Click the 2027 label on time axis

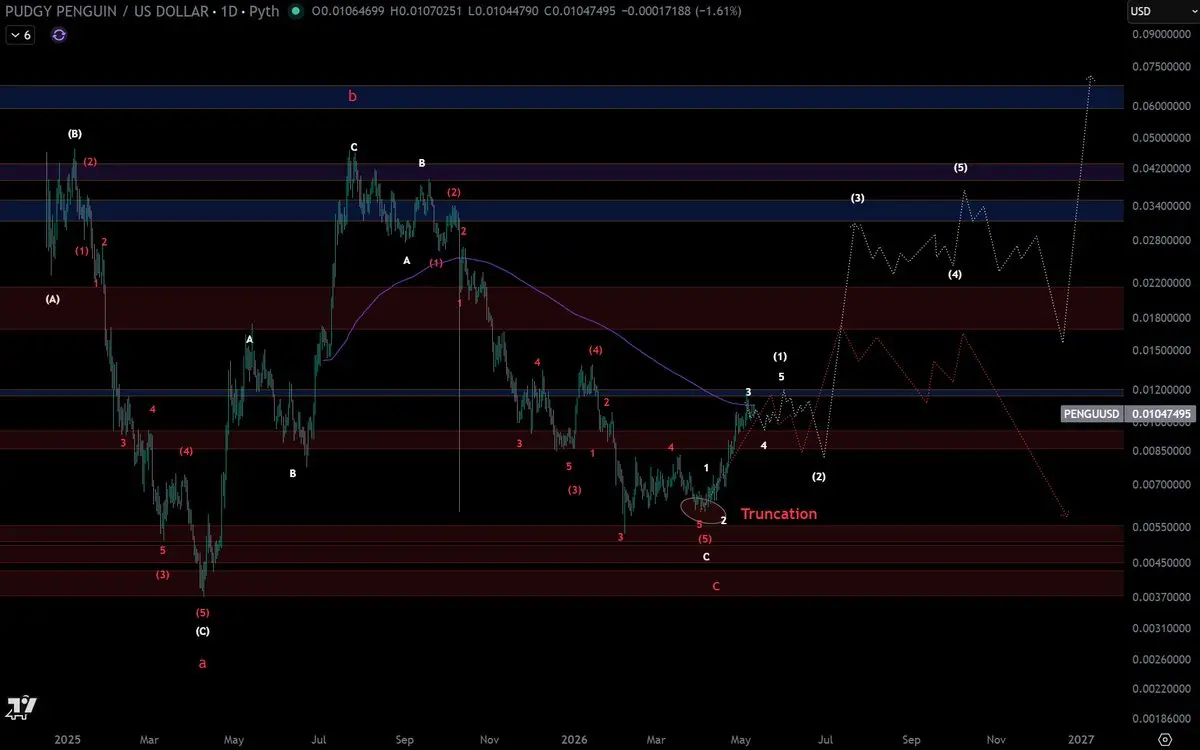point(1080,739)
